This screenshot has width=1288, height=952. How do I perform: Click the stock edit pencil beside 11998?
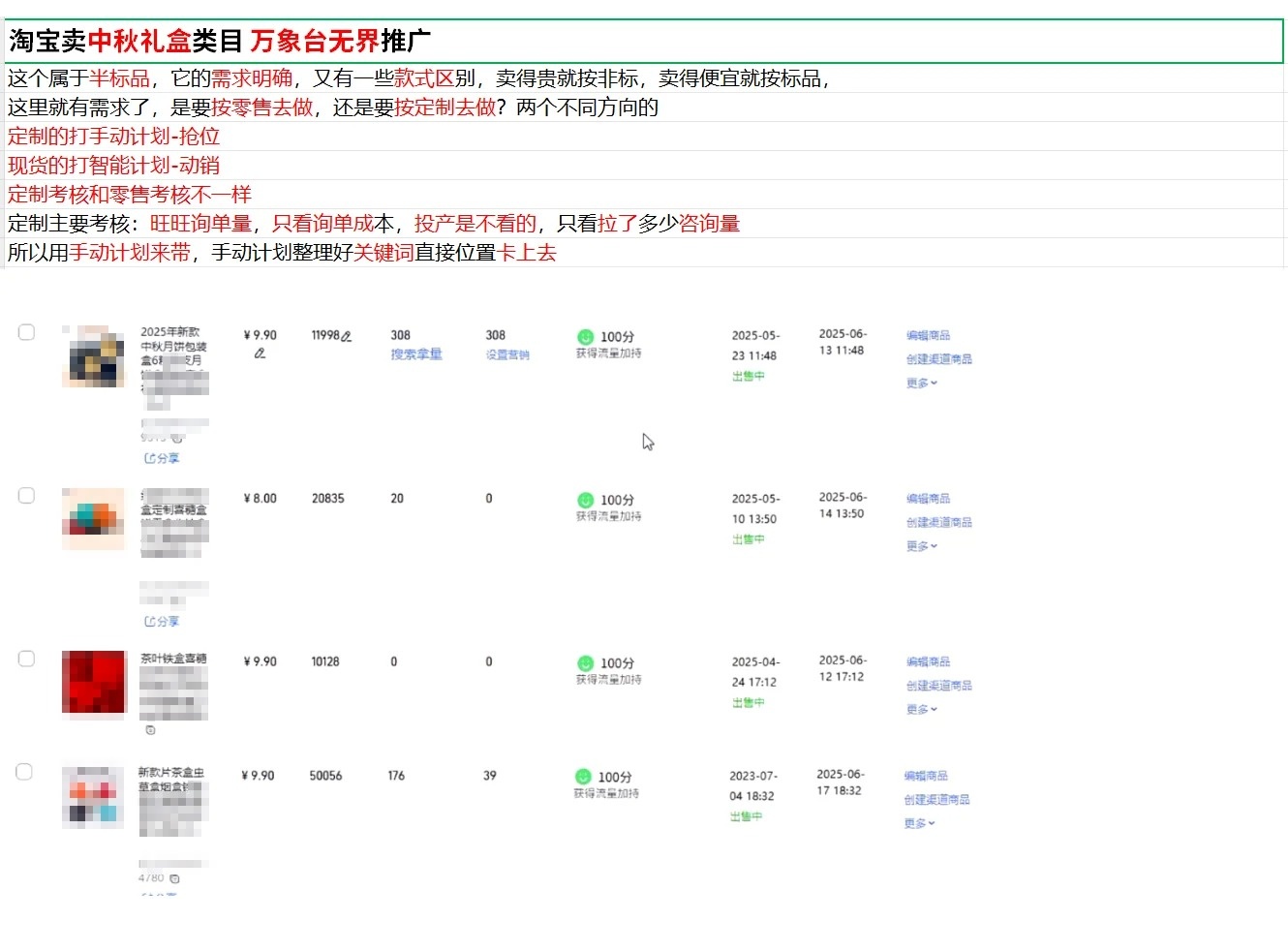point(347,336)
